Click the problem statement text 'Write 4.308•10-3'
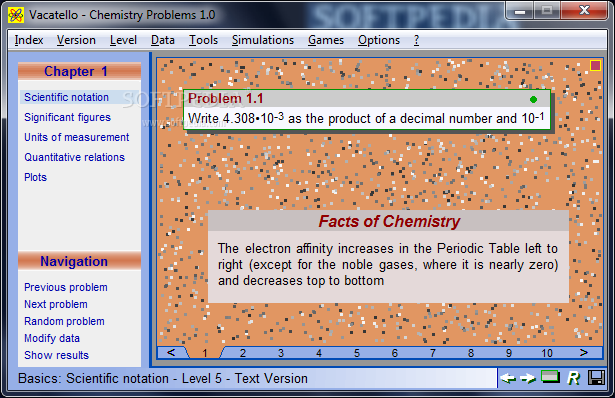 tap(236, 118)
